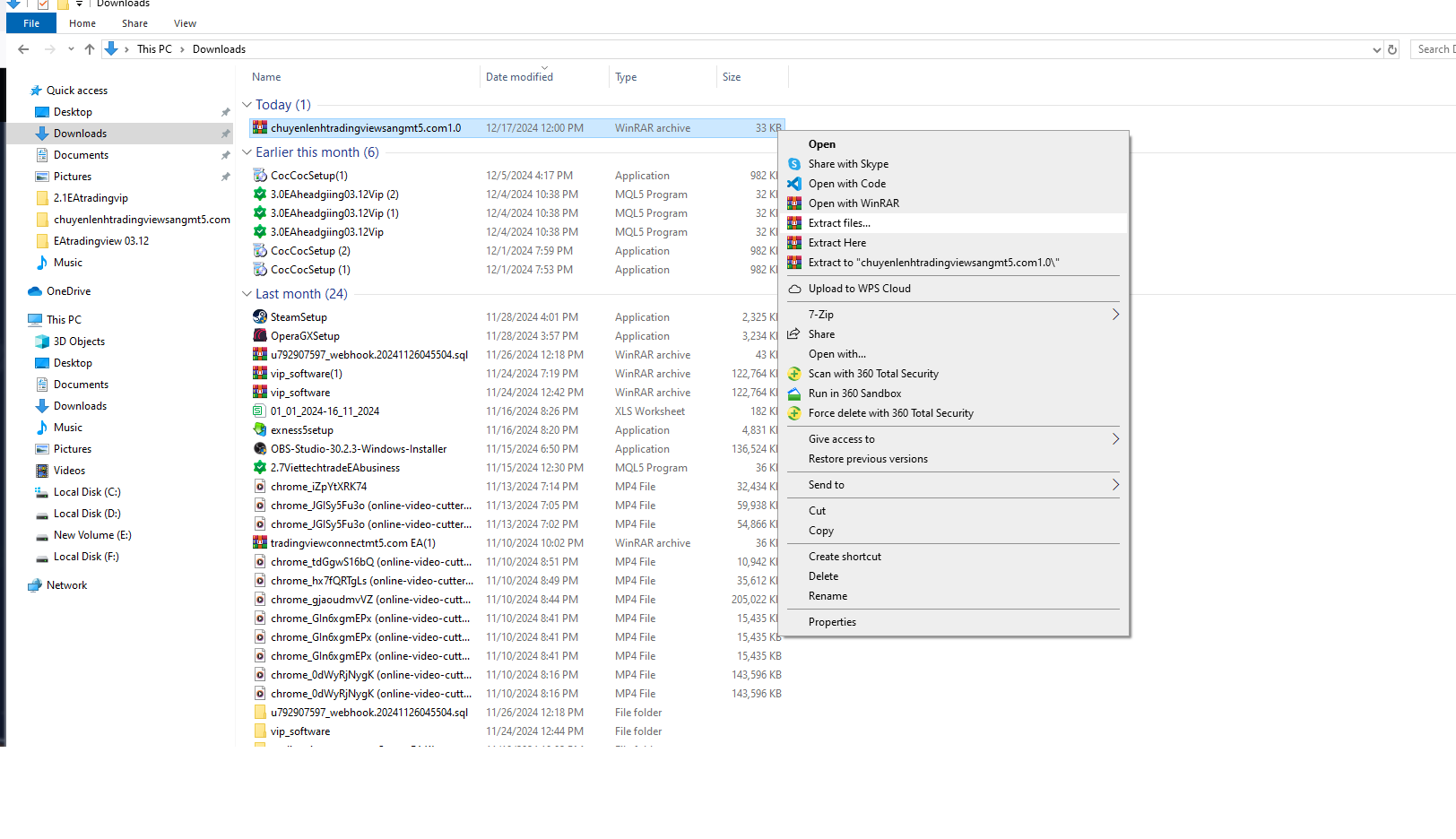Click the VS Code icon for Open with Code
The height and width of the screenshot is (839, 1456).
tap(794, 184)
